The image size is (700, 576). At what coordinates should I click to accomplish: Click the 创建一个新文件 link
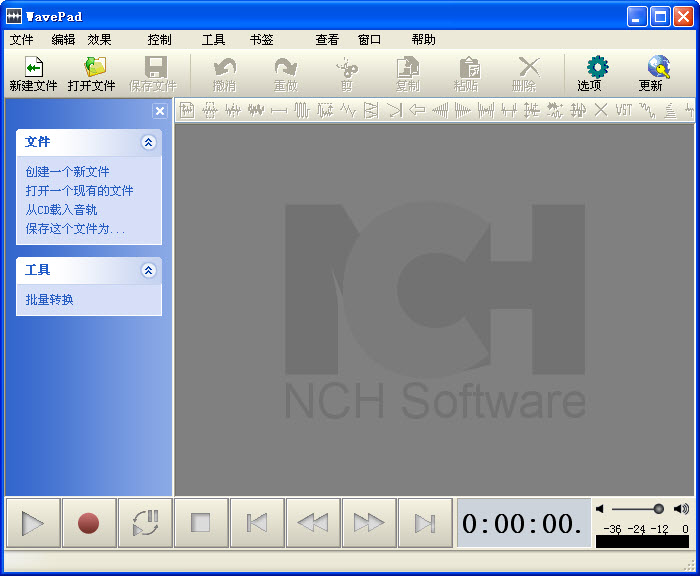coord(68,172)
